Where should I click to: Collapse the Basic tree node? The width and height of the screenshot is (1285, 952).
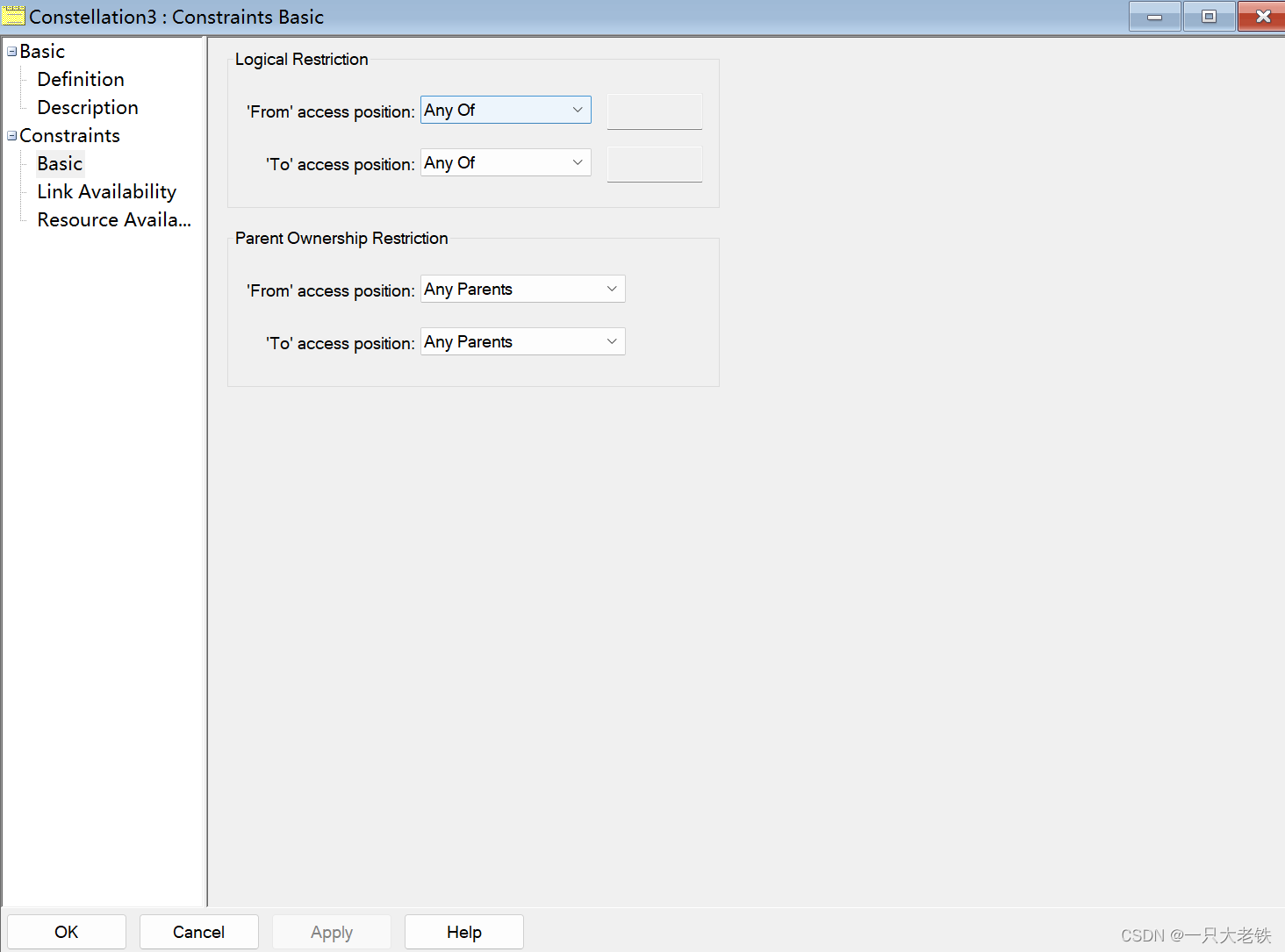point(11,52)
